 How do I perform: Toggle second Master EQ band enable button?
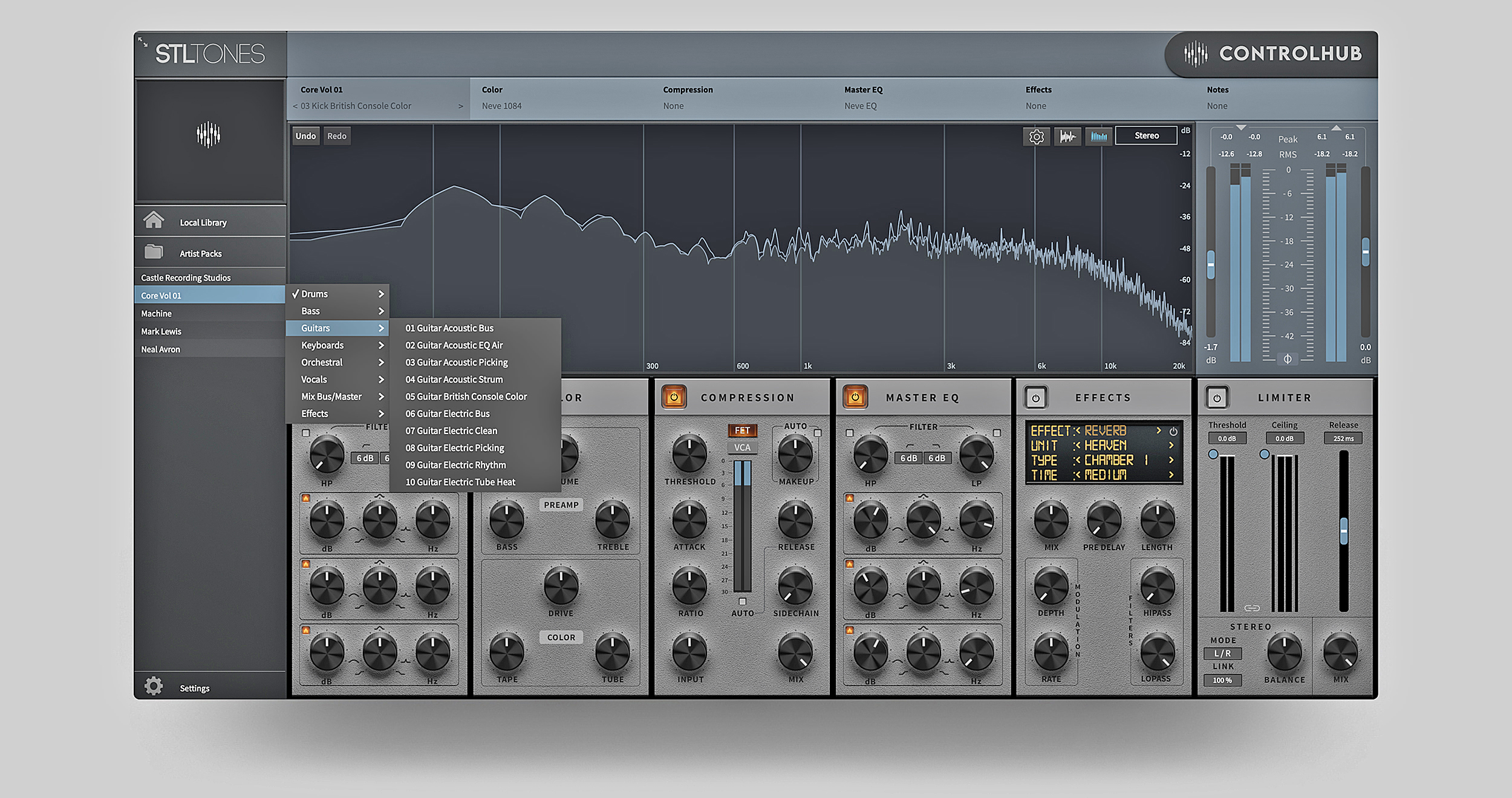[x=850, y=564]
